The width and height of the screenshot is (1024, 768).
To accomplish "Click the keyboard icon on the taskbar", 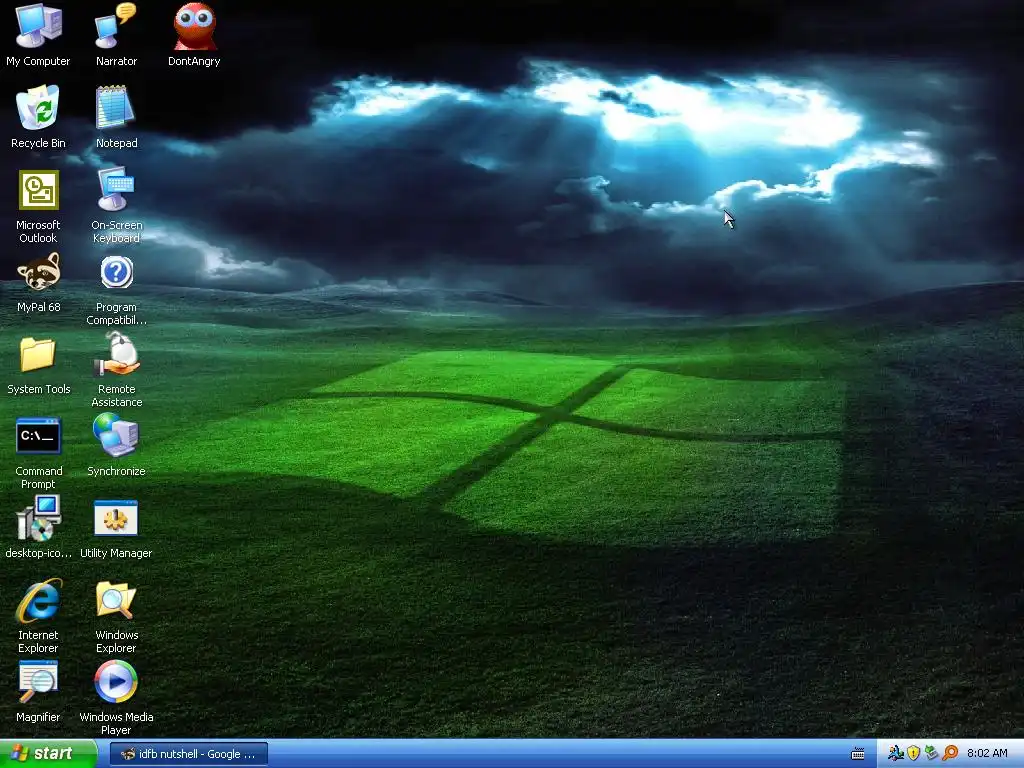I will (858, 754).
